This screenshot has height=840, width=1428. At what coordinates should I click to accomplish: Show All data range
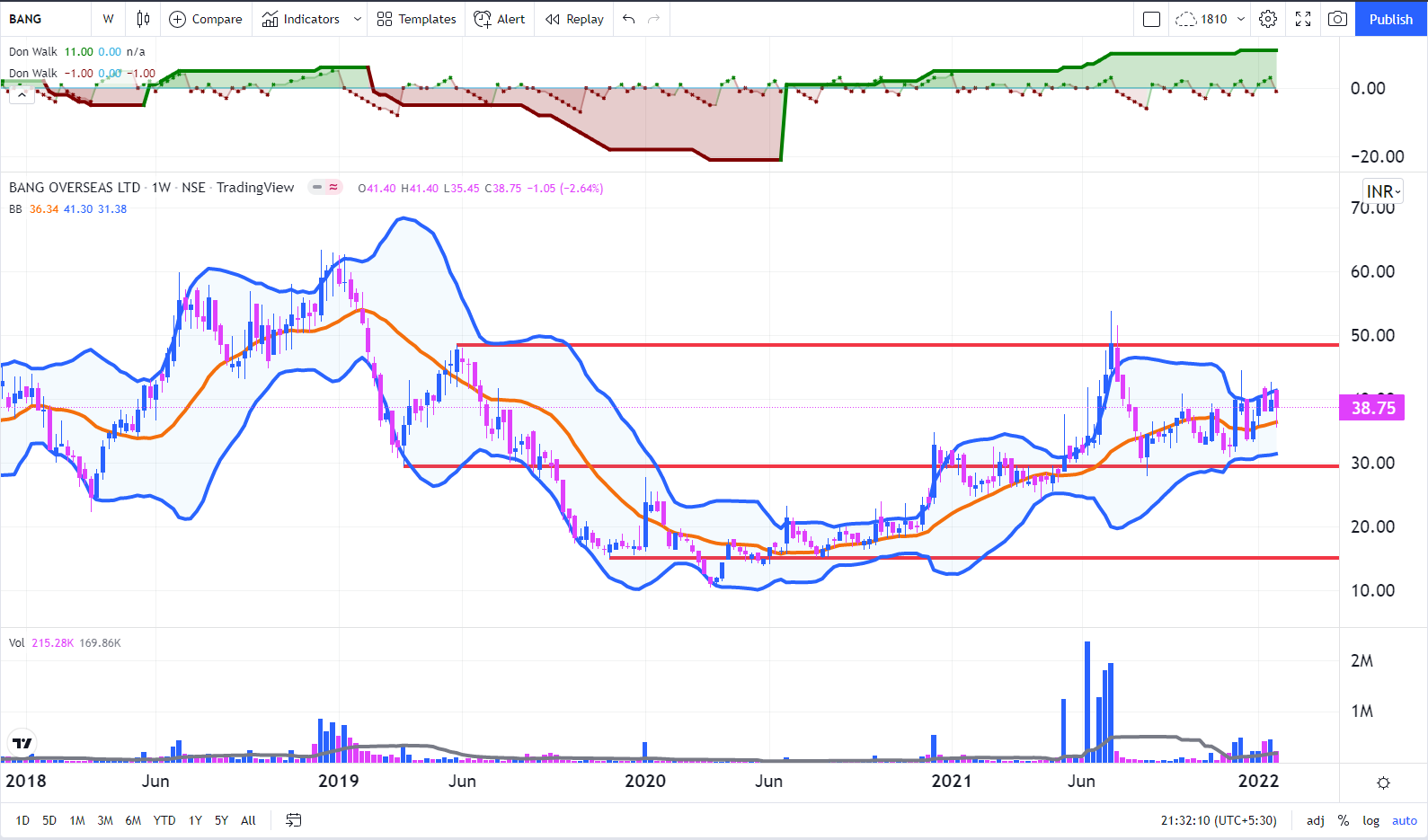(249, 820)
